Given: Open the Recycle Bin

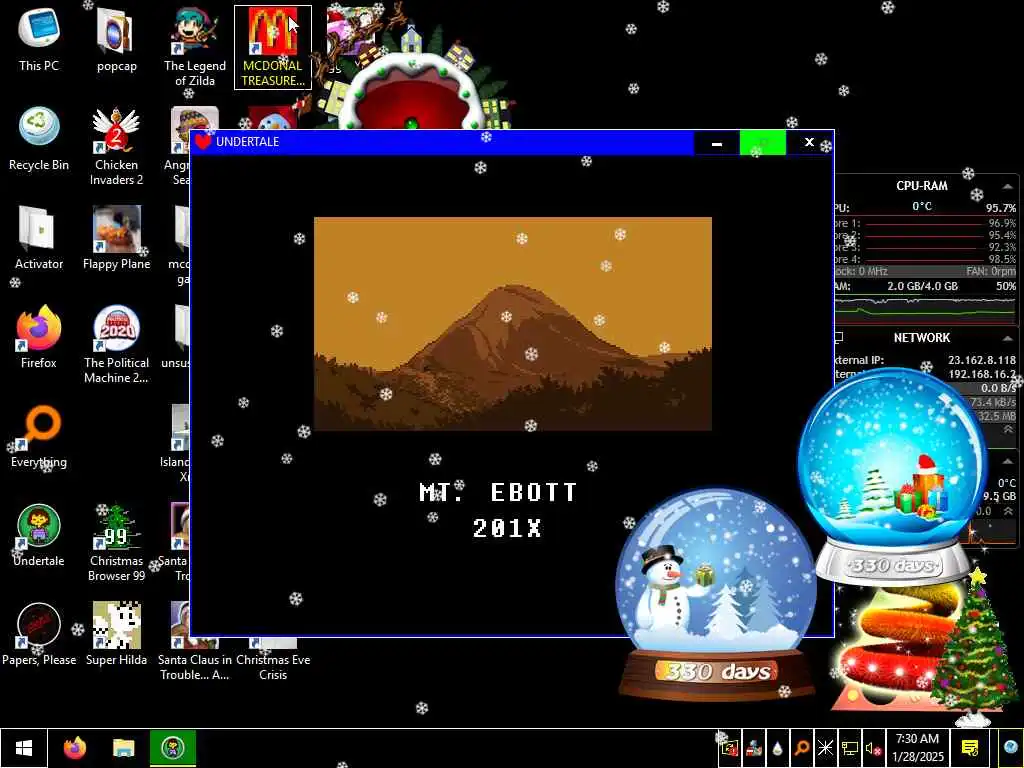Looking at the screenshot, I should pyautogui.click(x=39, y=138).
